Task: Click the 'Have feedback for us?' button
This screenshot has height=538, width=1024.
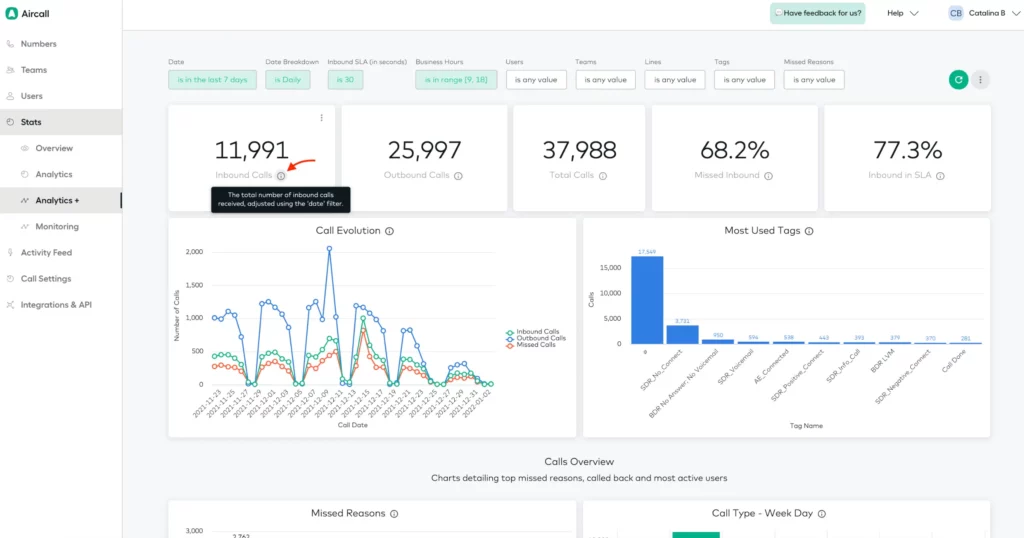Action: click(817, 14)
